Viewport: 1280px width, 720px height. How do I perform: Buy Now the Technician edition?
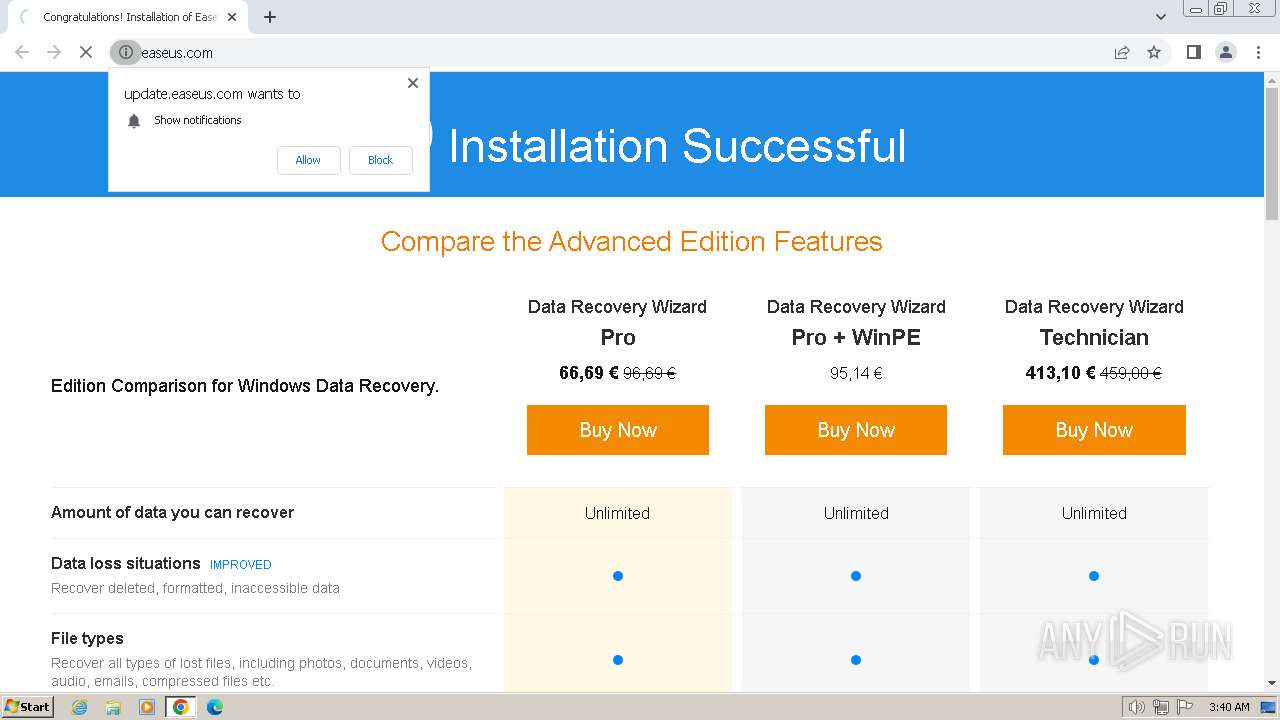[x=1093, y=430]
